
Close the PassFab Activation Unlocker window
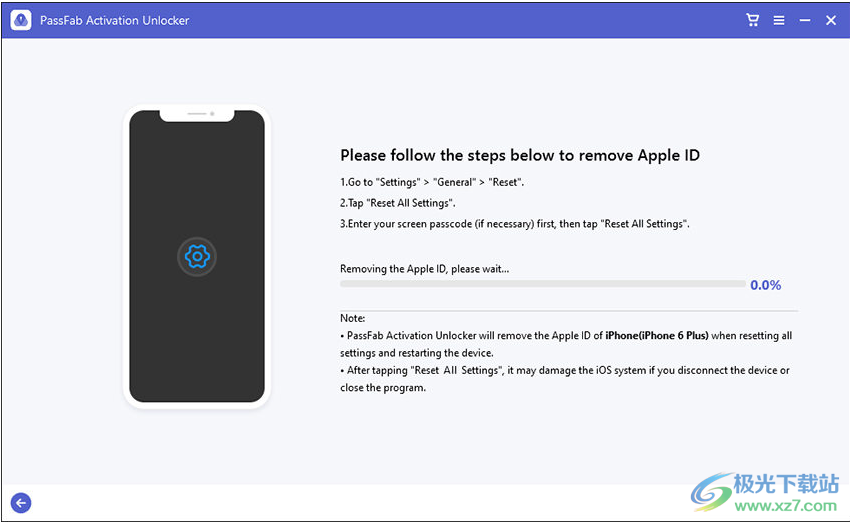tap(830, 21)
